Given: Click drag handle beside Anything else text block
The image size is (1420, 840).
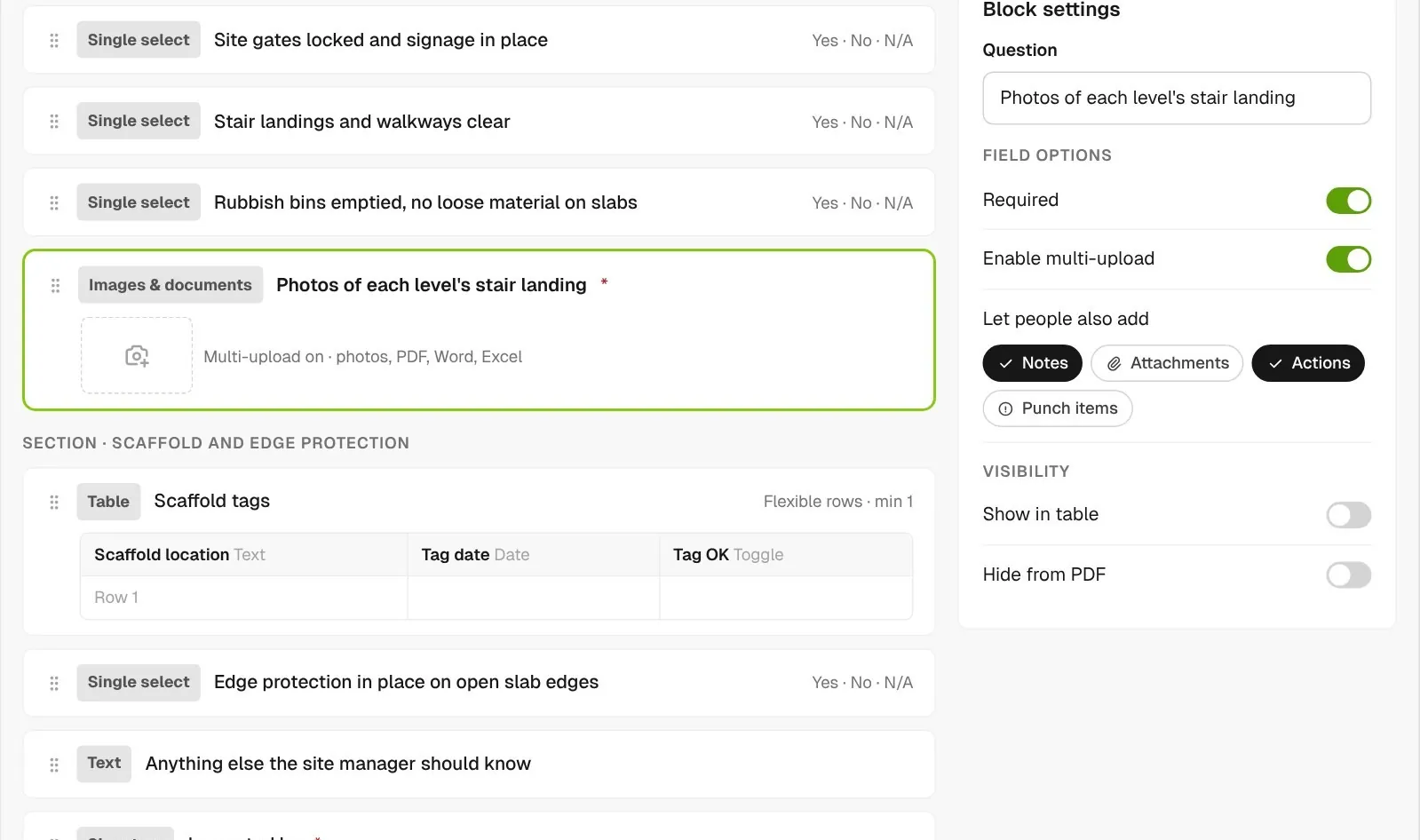Looking at the screenshot, I should point(54,764).
